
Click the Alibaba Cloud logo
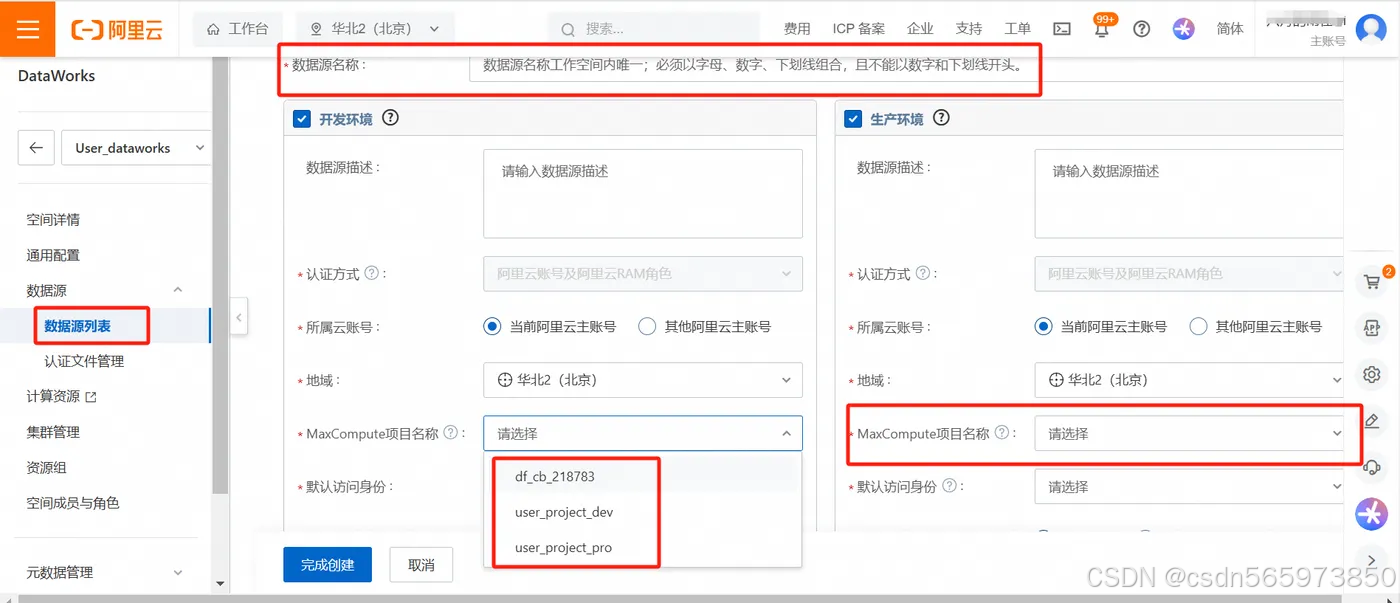click(117, 30)
